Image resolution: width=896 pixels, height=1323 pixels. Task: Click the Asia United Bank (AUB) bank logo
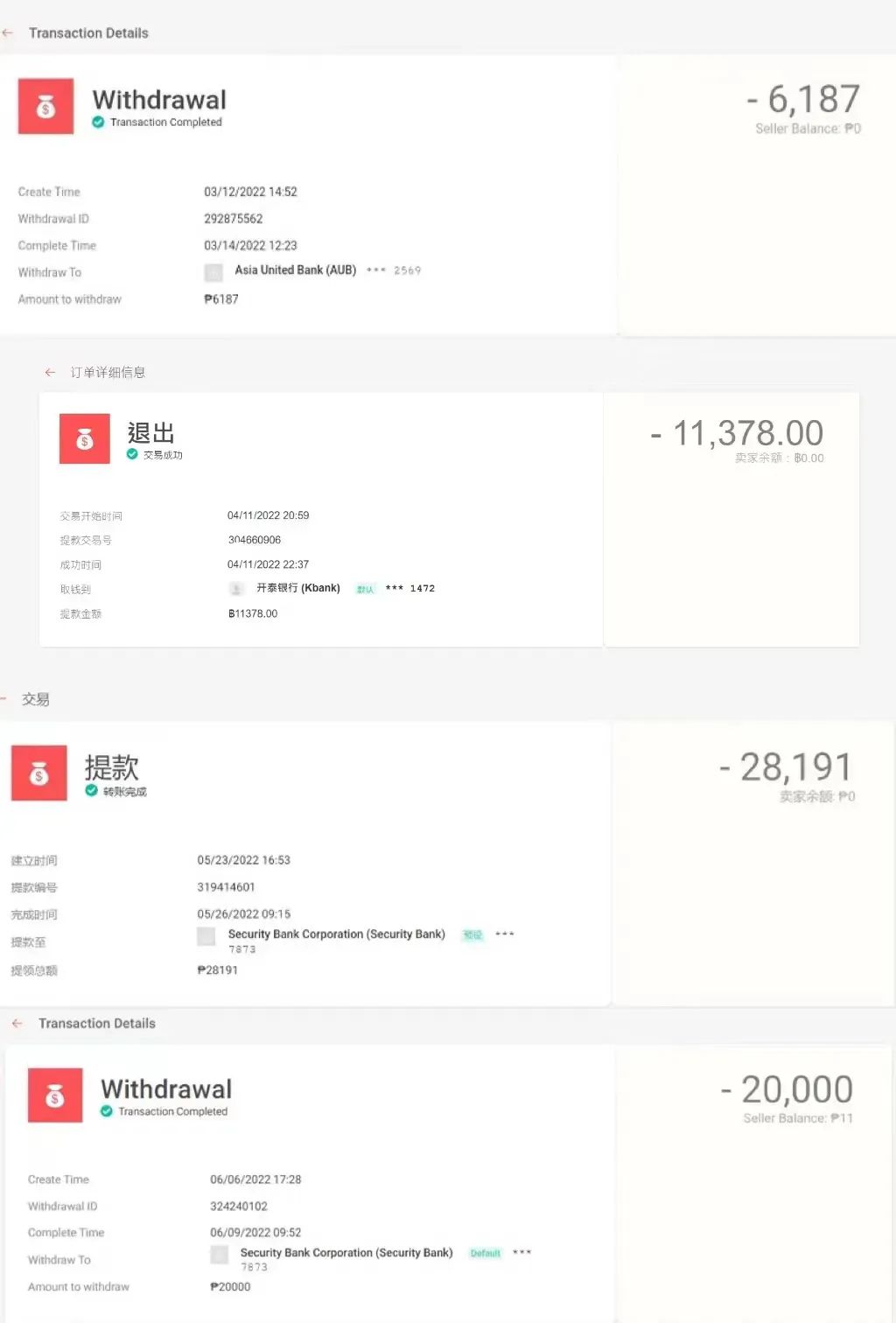point(213,272)
